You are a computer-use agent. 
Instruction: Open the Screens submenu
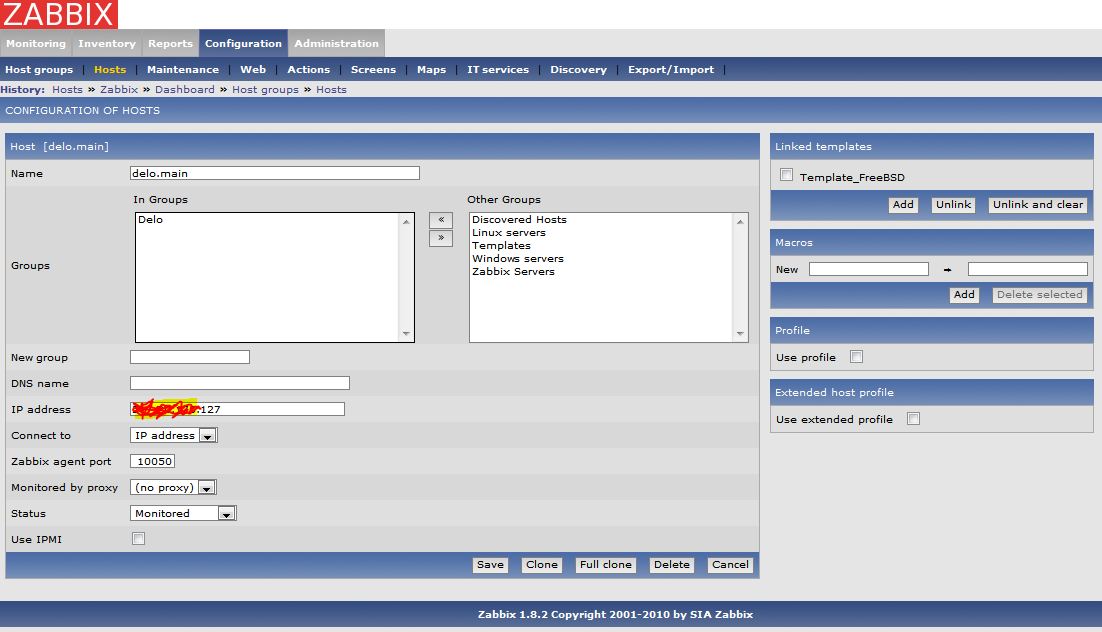[x=373, y=70]
